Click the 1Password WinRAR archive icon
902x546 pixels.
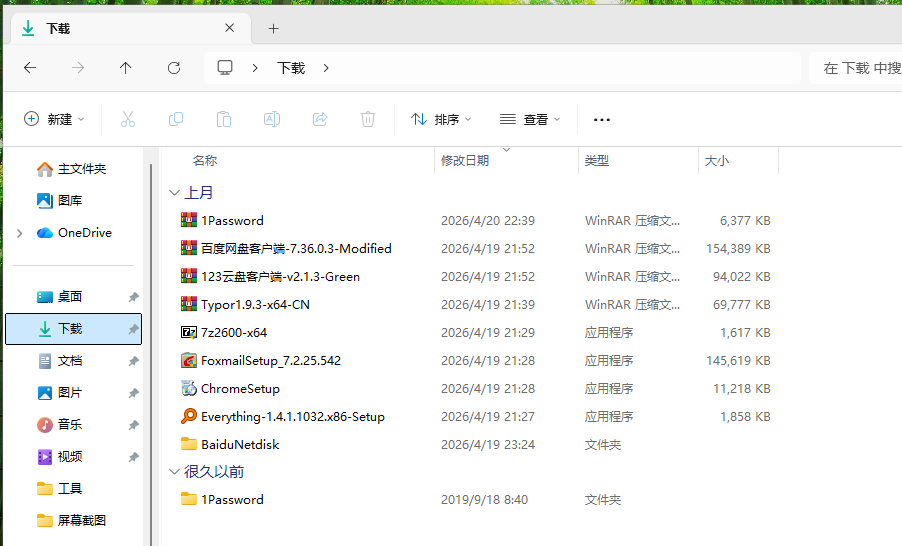[189, 220]
